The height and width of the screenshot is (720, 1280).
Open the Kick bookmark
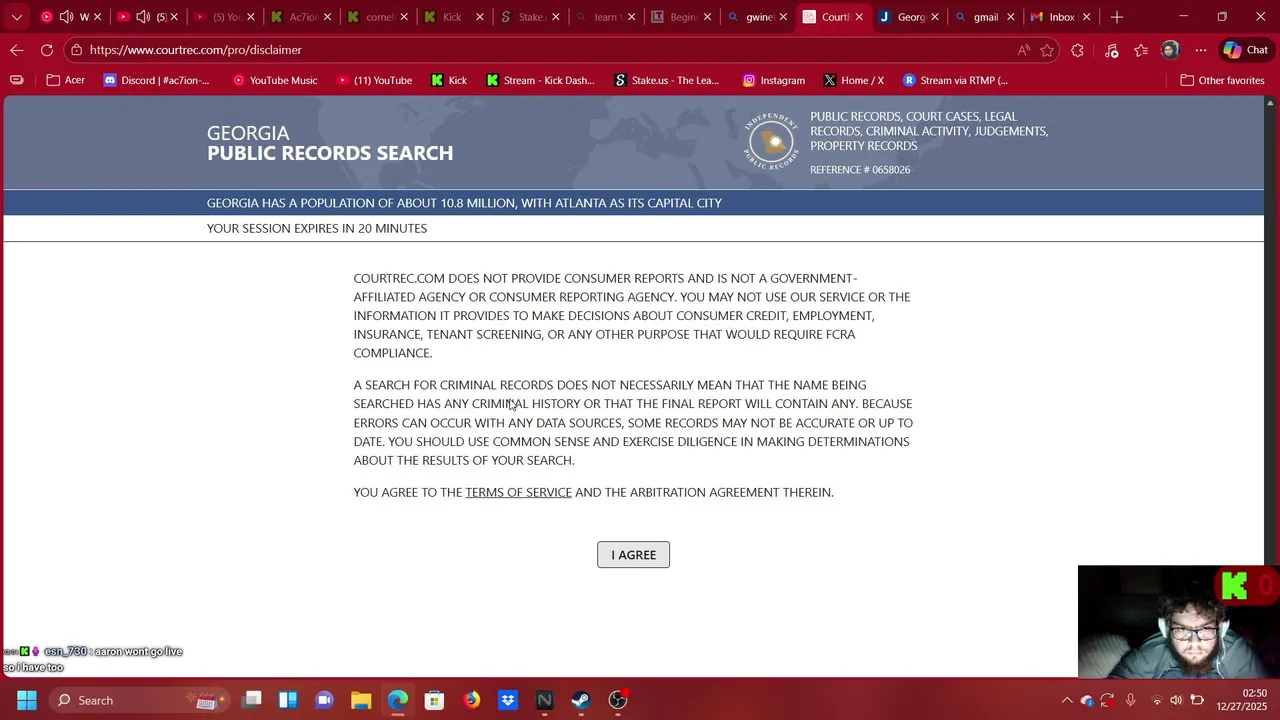click(x=449, y=80)
